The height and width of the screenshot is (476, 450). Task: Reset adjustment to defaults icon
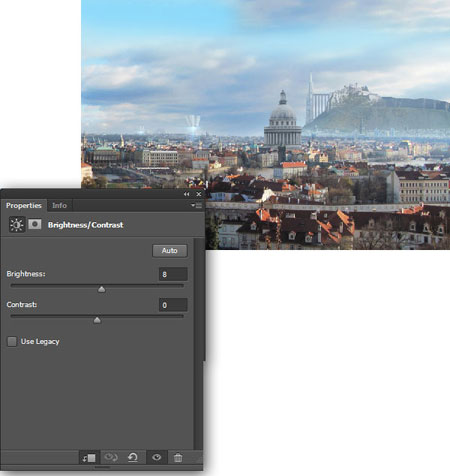[133, 457]
